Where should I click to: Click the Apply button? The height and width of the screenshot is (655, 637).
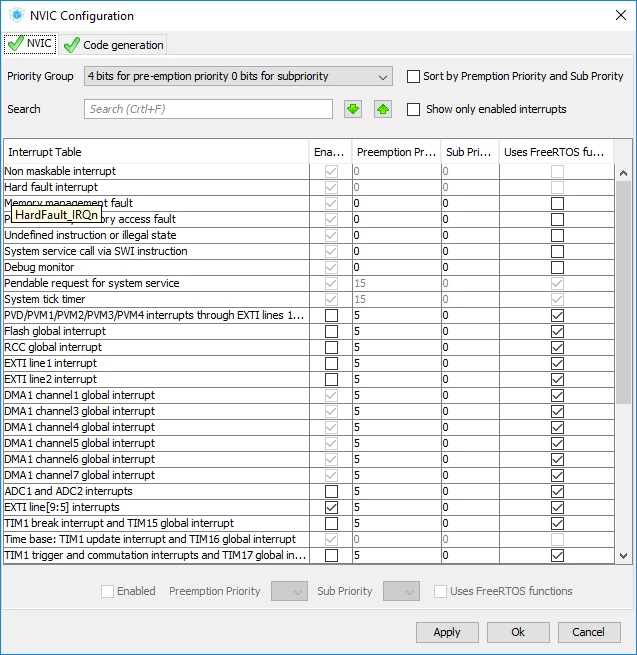447,632
